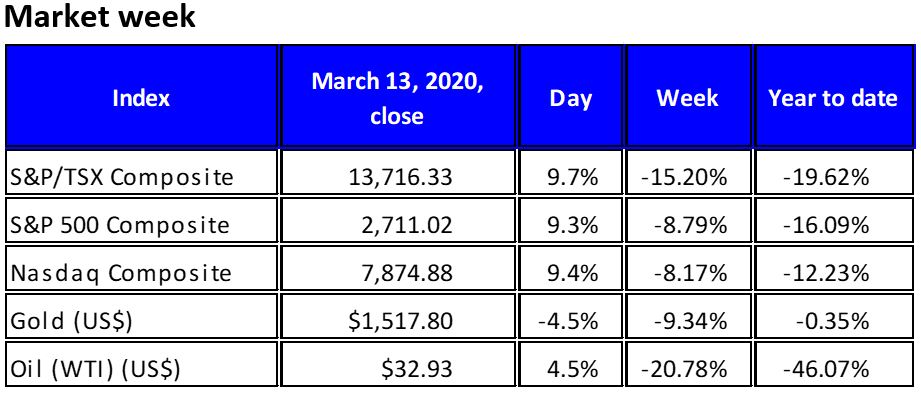Click the Year to date header
Screen dimensions: 921x393
point(833,96)
